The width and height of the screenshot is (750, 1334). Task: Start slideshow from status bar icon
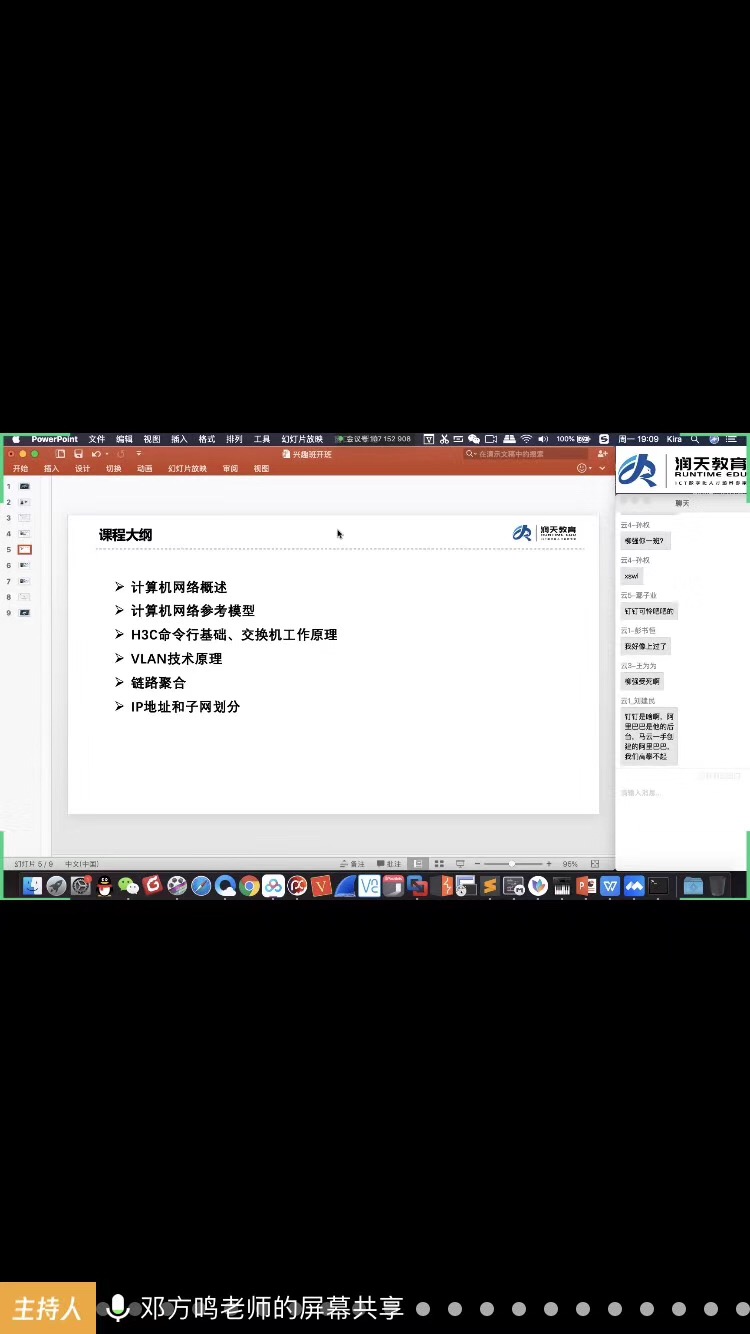pos(460,864)
